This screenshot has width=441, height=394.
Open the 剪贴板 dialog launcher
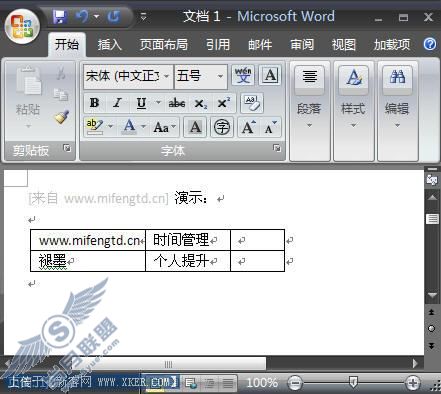pos(67,148)
